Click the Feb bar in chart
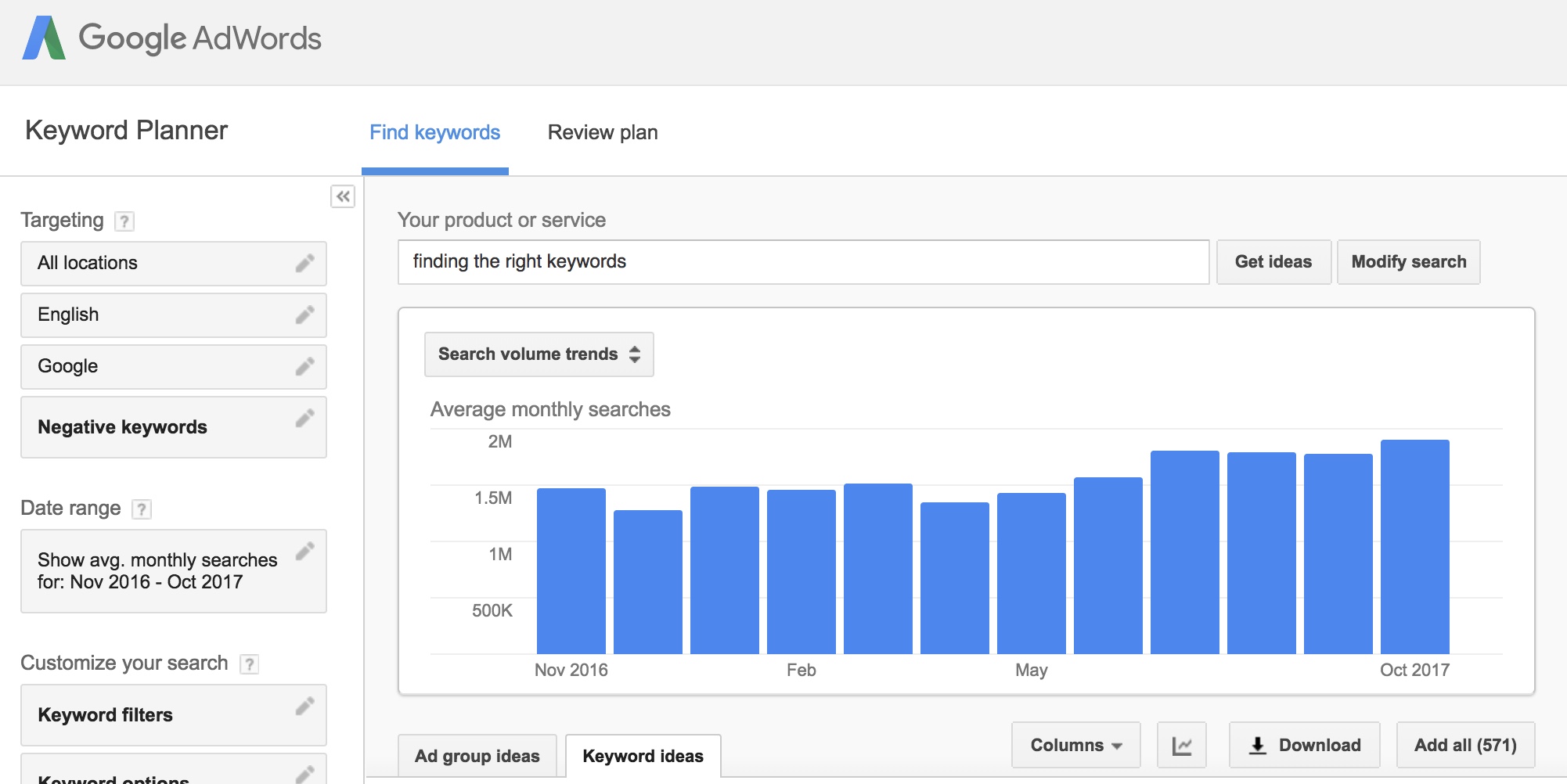The image size is (1567, 784). tap(802, 572)
